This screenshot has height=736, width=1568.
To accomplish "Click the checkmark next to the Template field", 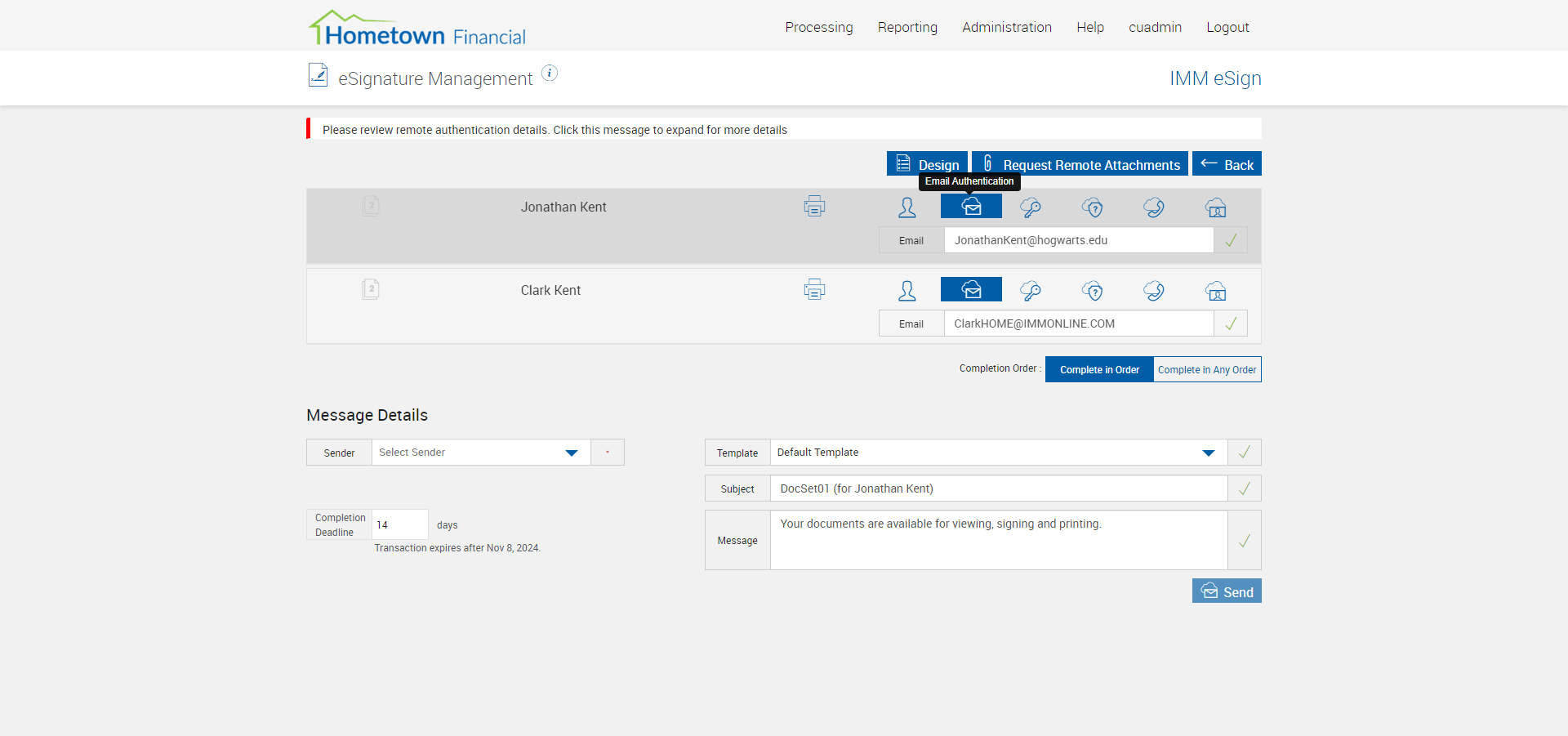I will click(x=1245, y=453).
